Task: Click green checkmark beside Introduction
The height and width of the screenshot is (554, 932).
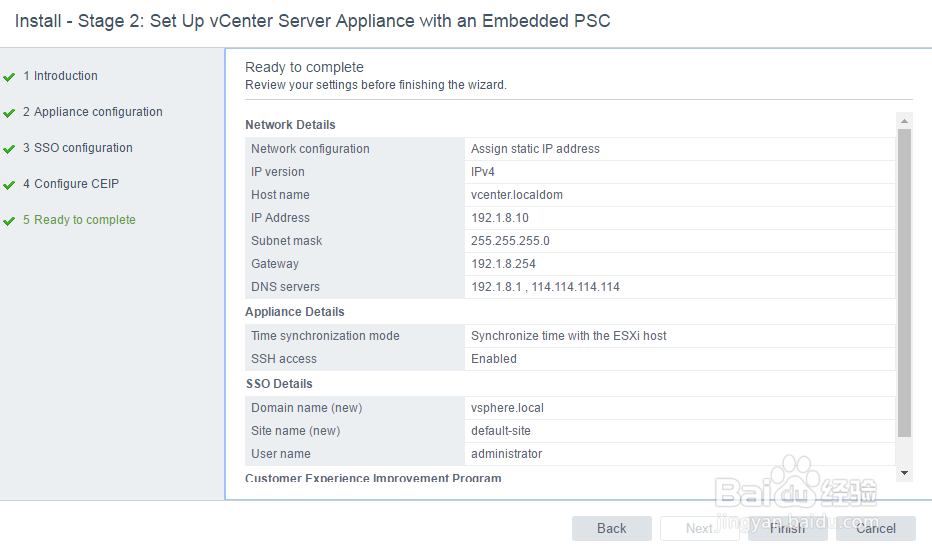Action: 9,77
